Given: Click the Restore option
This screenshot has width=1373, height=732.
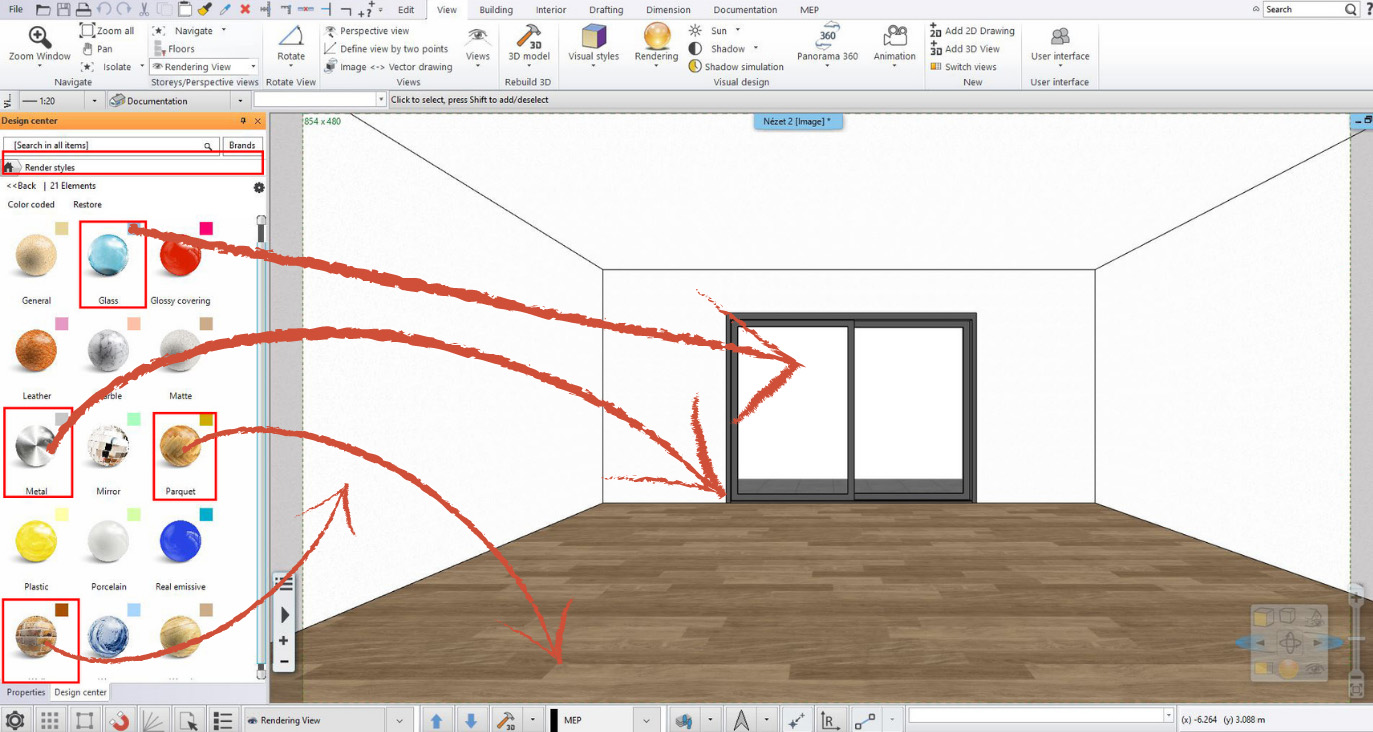Looking at the screenshot, I should point(87,205).
